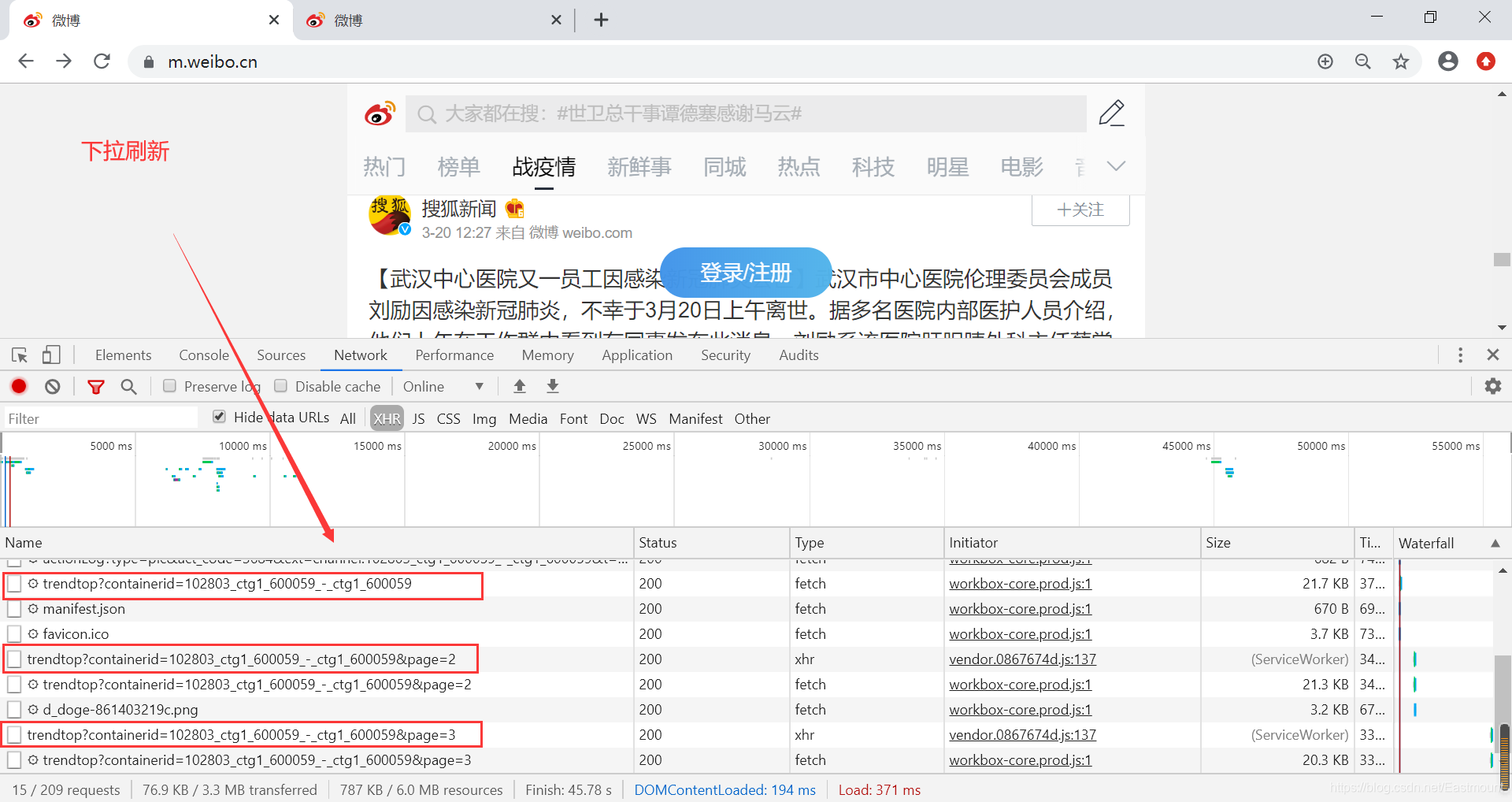This screenshot has height=802, width=1512.
Task: Uncheck the Hide data URLs checkbox
Action: (220, 417)
